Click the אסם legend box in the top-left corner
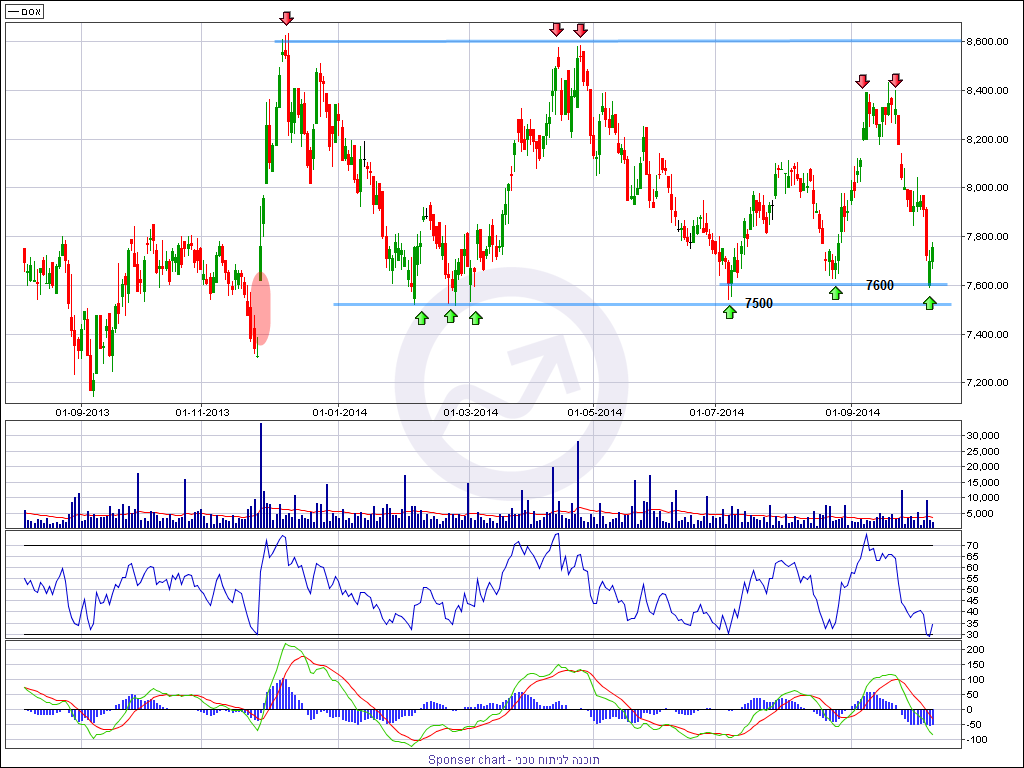 25,12
